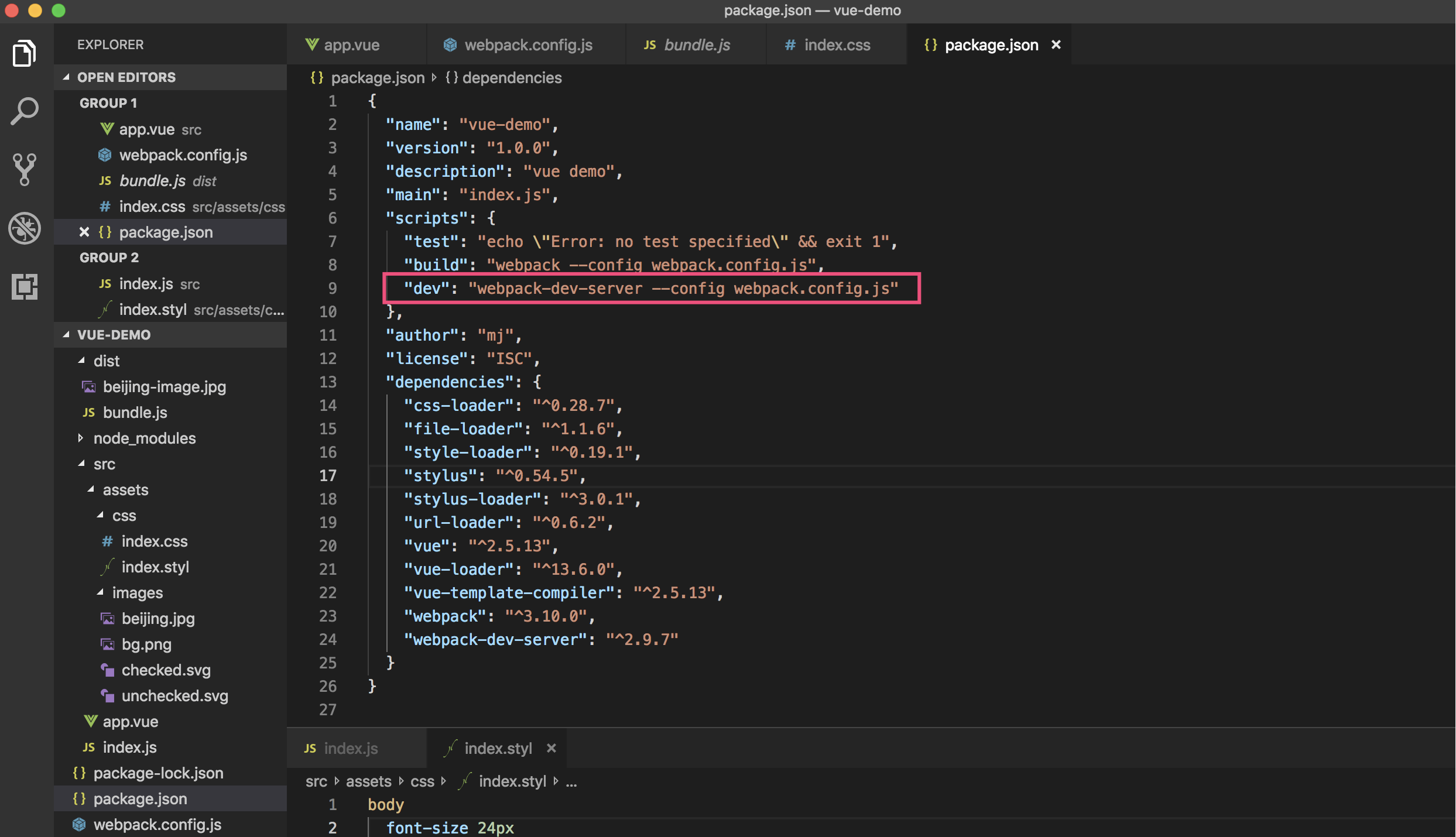Open app.vue in src folder tree
1456x837 pixels.
(x=170, y=721)
